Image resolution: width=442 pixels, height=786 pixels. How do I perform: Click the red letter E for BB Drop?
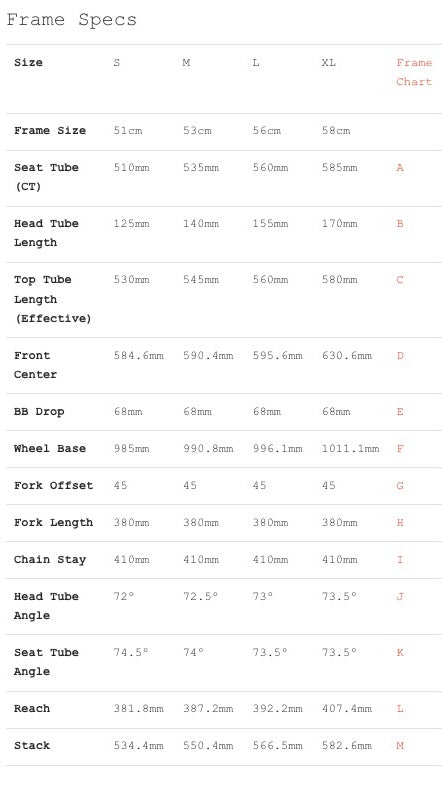click(400, 412)
